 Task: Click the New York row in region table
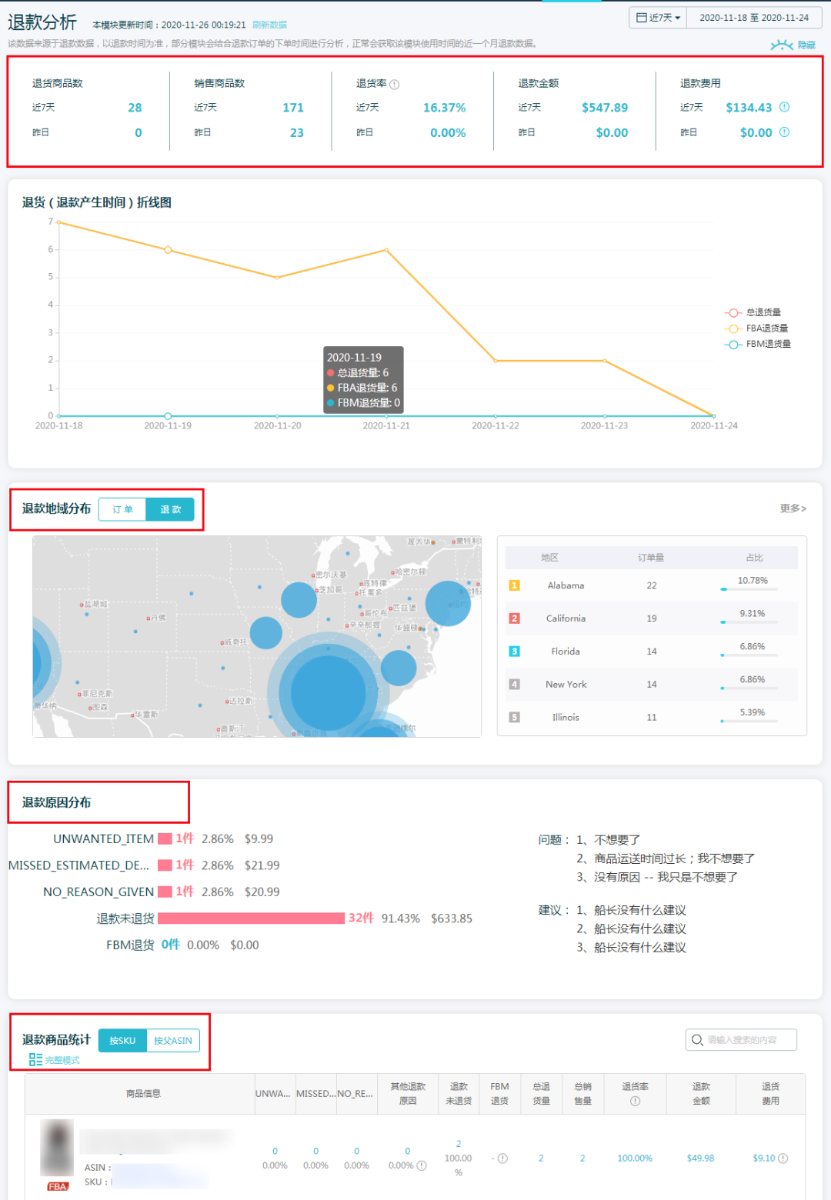click(652, 684)
